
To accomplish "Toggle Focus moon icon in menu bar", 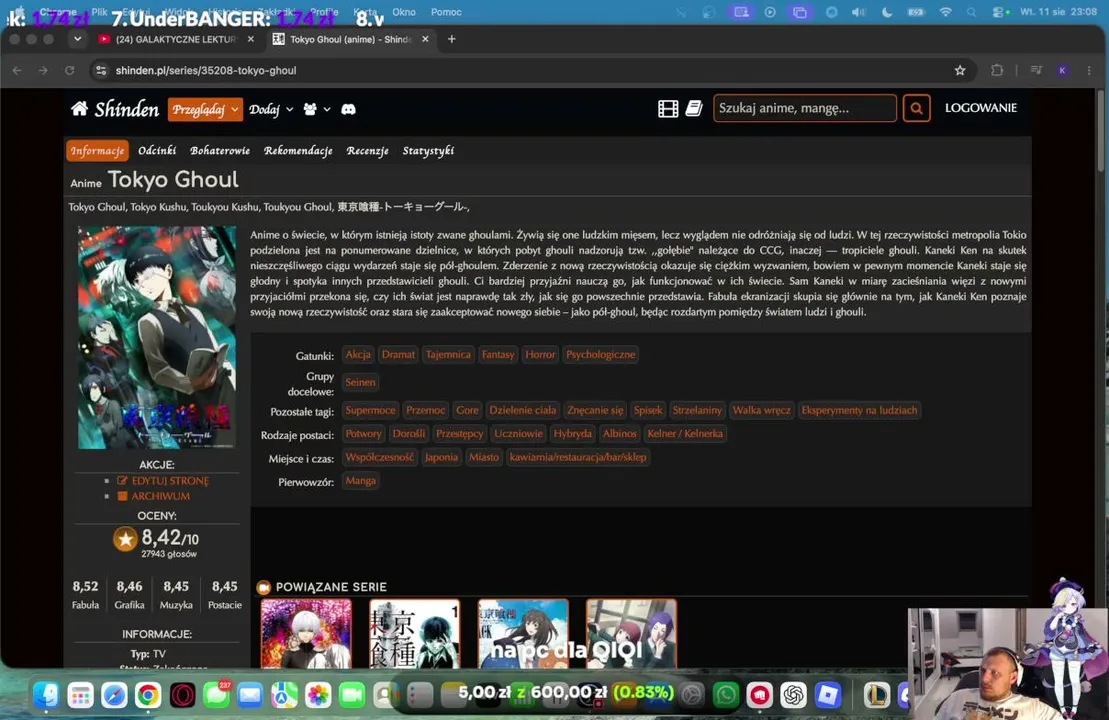I will [x=887, y=12].
